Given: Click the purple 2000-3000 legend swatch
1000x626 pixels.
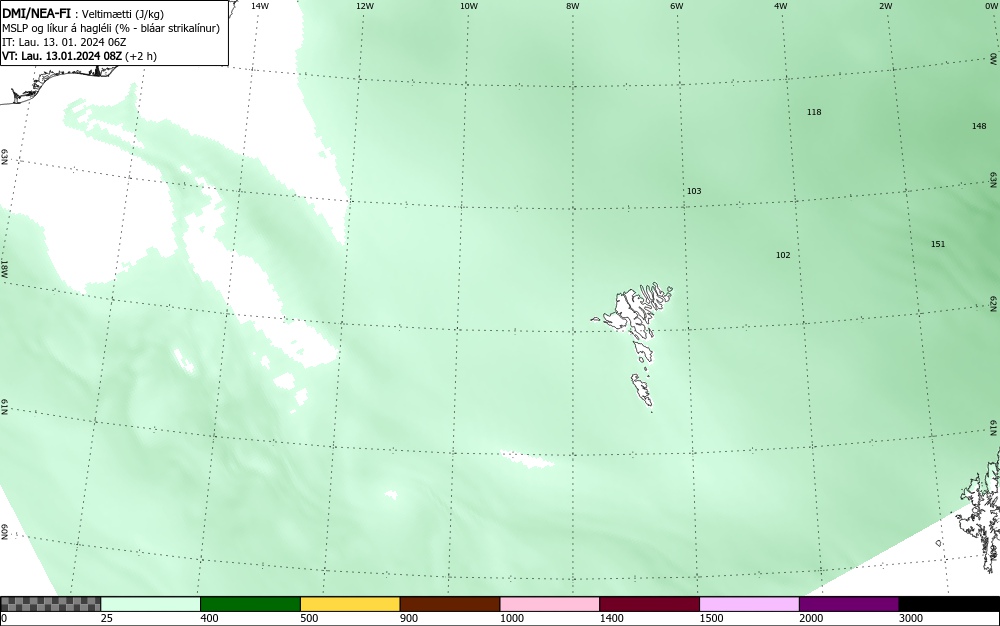Looking at the screenshot, I should click(849, 604).
